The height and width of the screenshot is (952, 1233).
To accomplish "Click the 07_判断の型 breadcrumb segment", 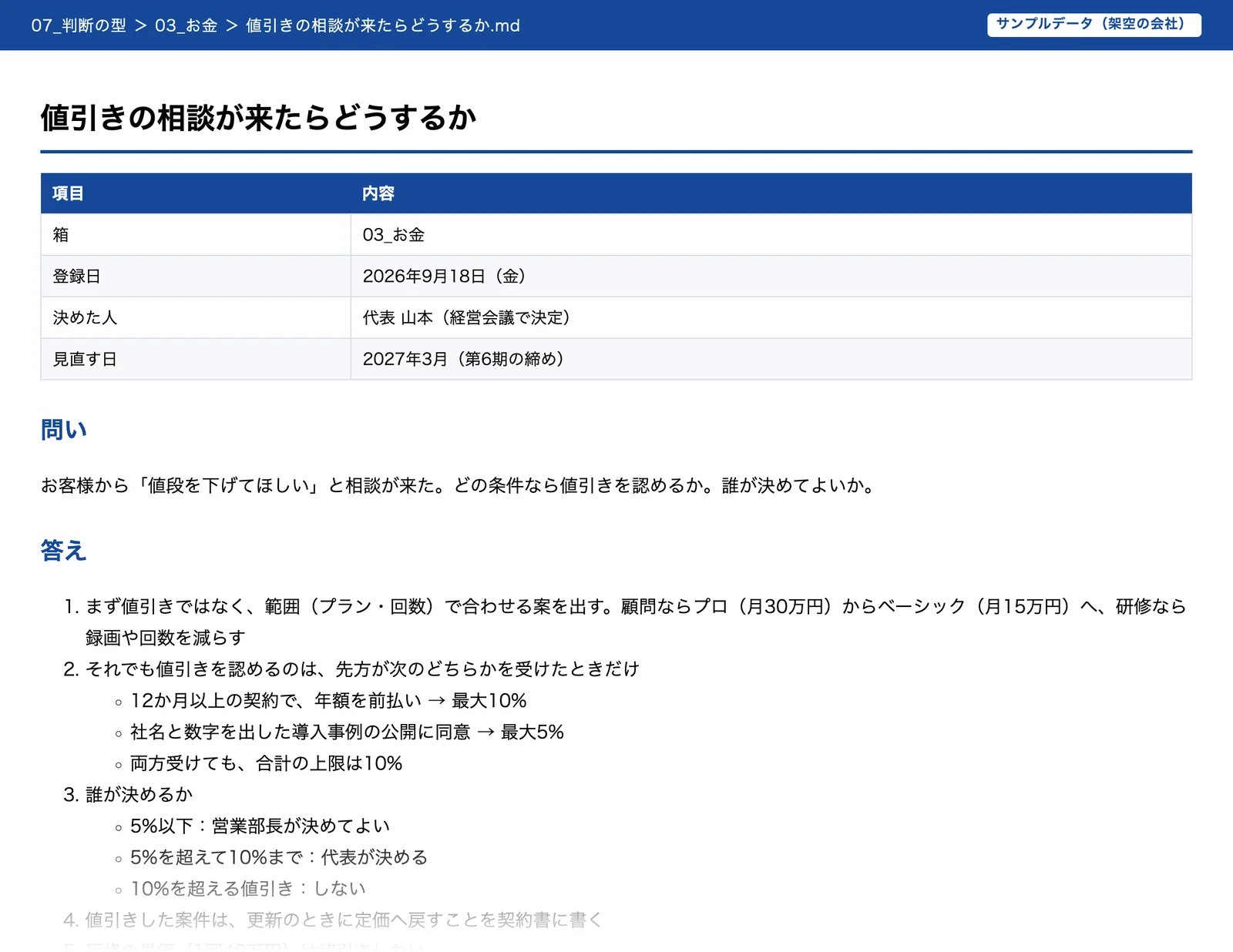I will (79, 25).
